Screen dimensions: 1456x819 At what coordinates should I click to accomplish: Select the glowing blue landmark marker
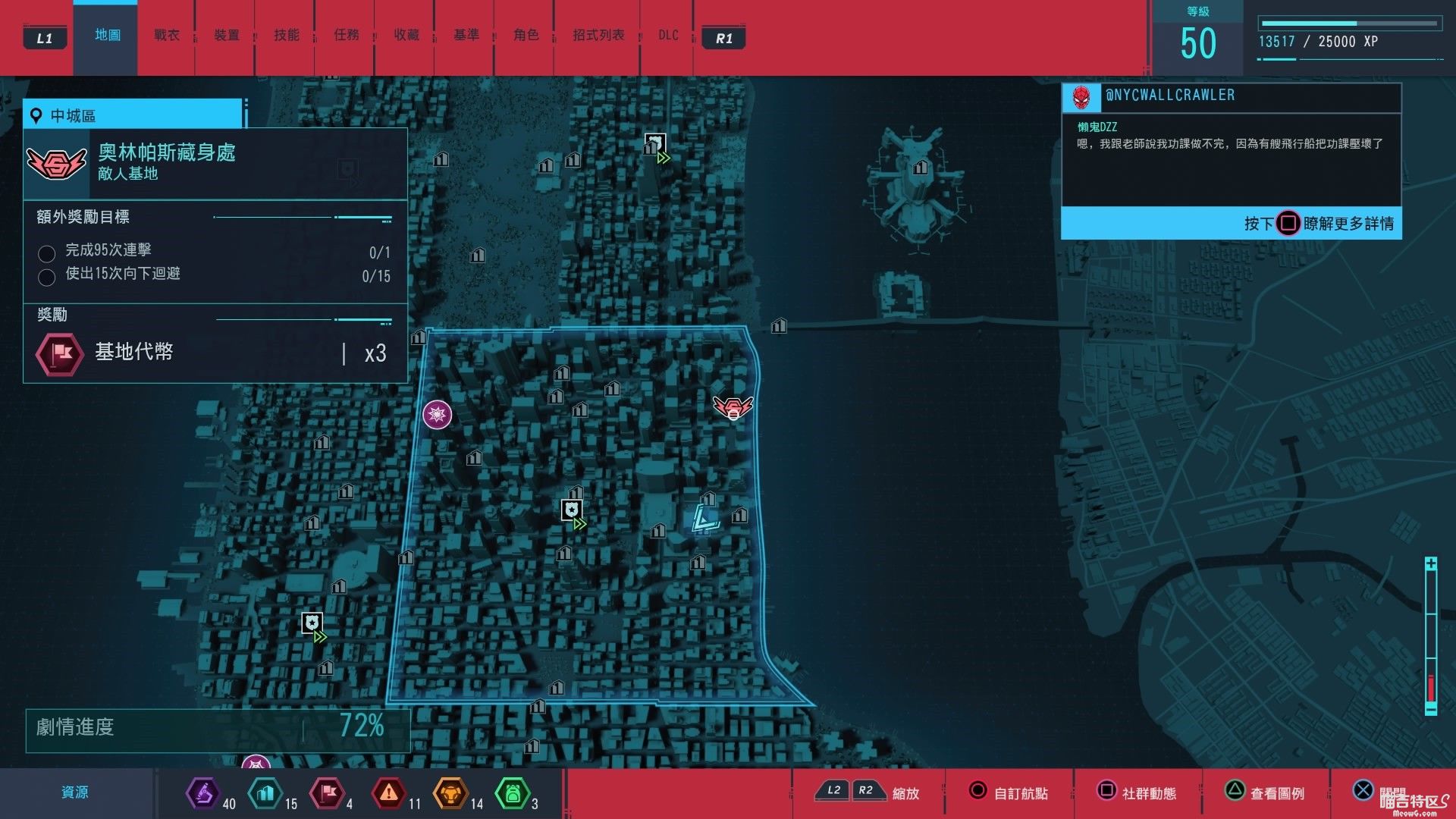click(x=705, y=519)
